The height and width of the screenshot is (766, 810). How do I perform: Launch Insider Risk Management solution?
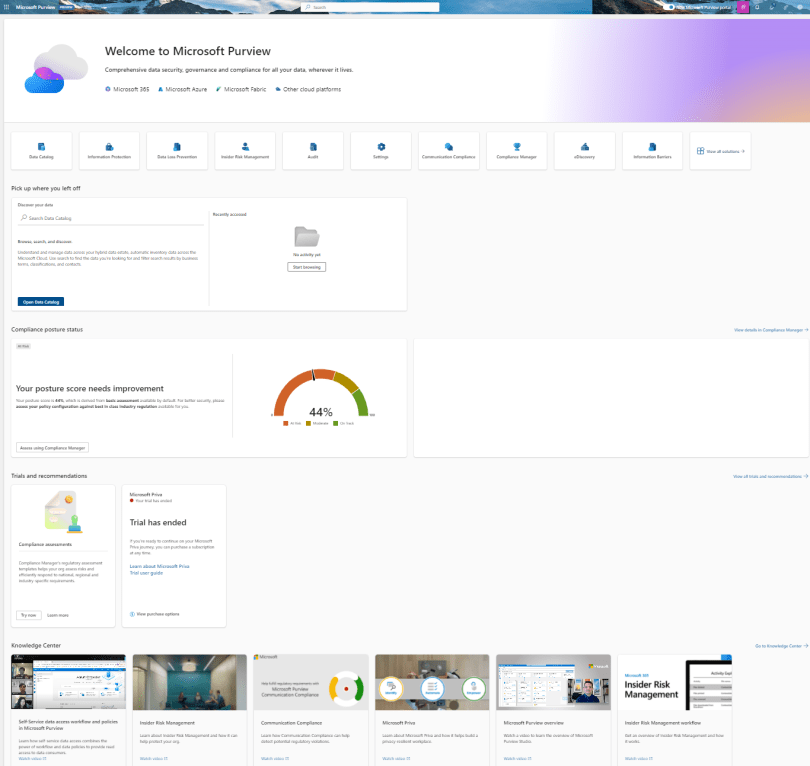click(245, 150)
